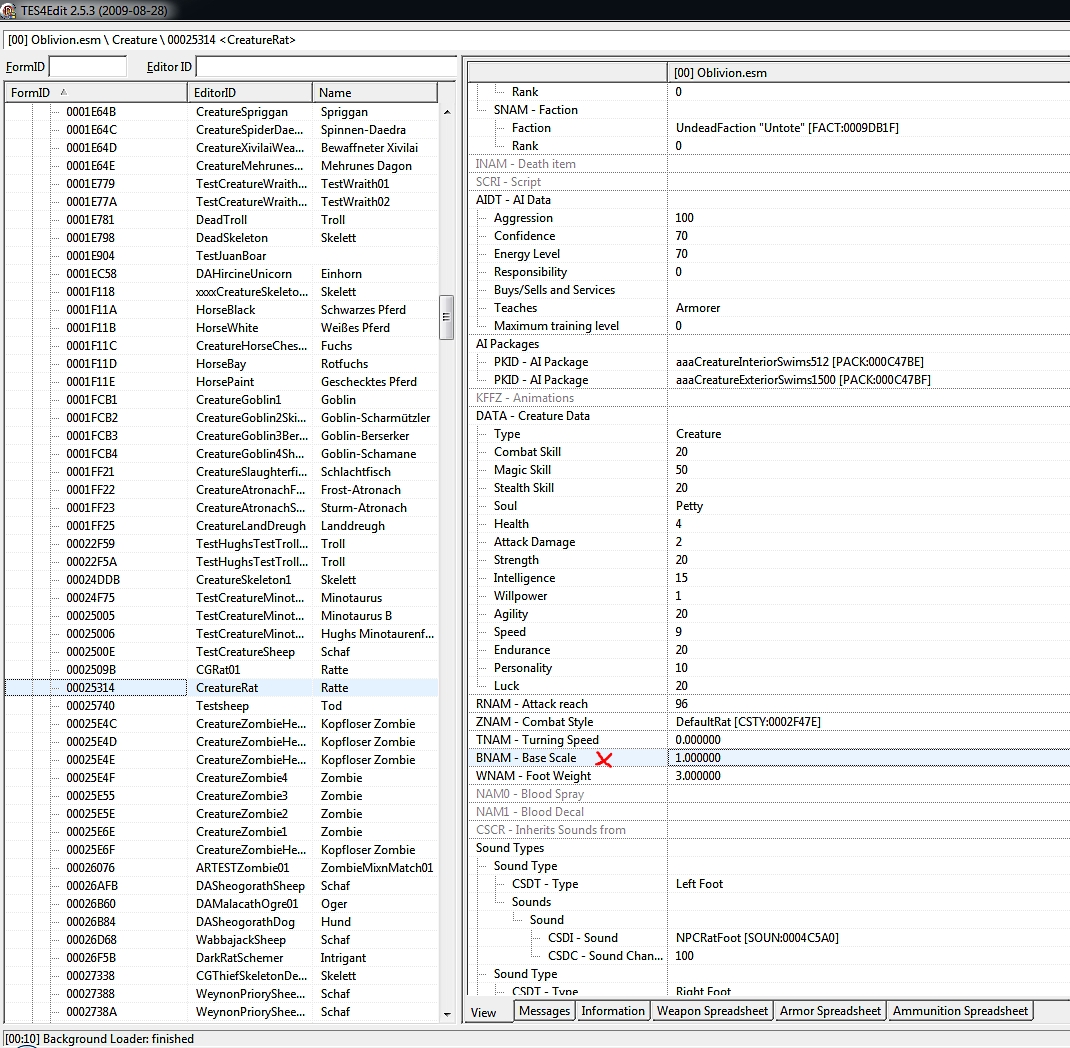Click the scroll down arrow of the record list
Image resolution: width=1070 pixels, height=1048 pixels.
pyautogui.click(x=446, y=1014)
